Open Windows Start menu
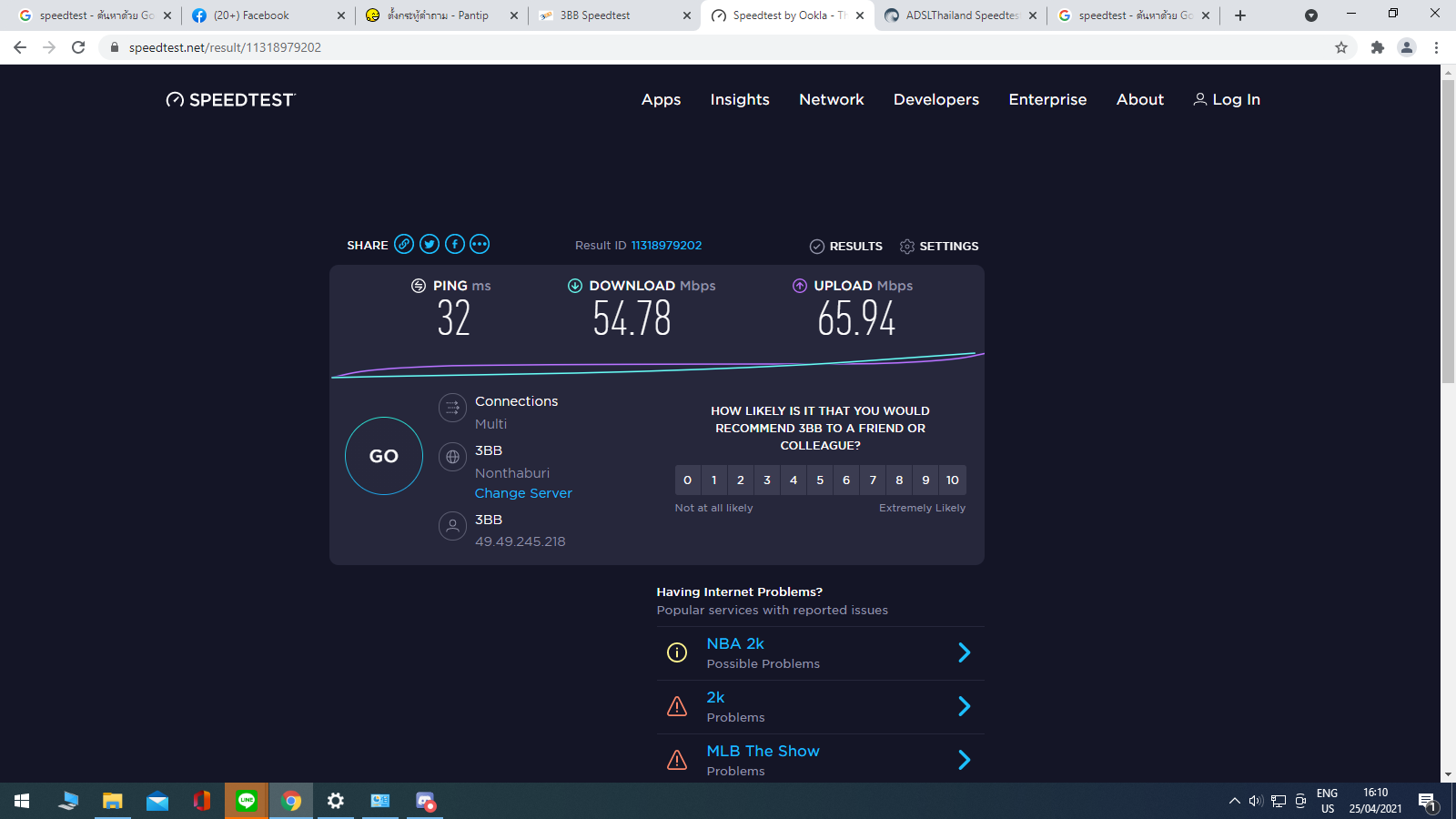1456x819 pixels. click(22, 801)
